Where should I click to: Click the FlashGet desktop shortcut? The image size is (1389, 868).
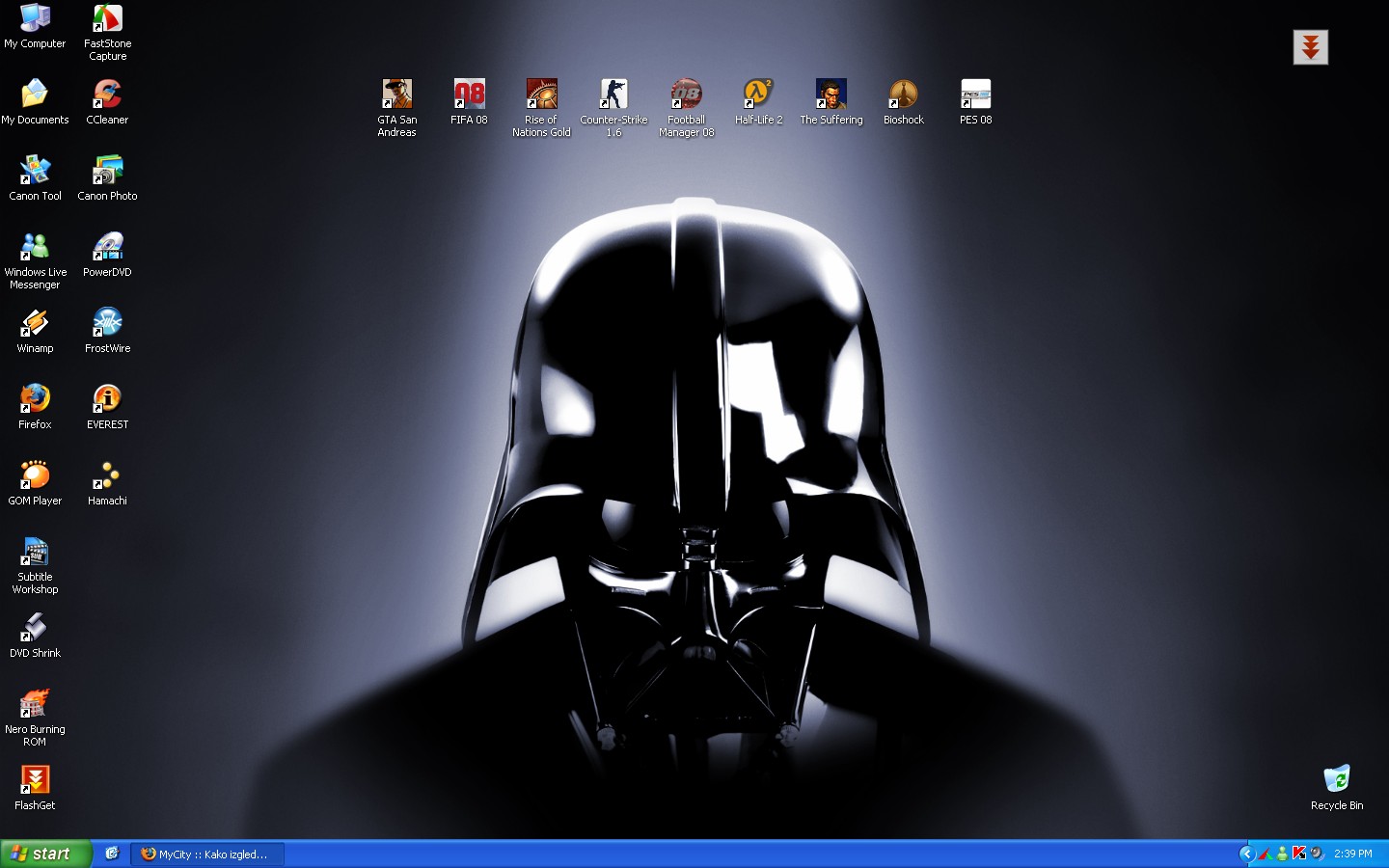coord(35,788)
